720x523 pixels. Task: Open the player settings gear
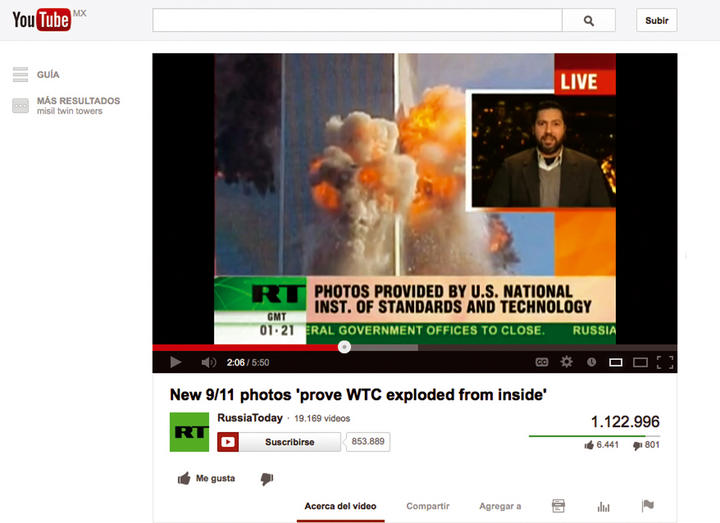click(567, 362)
